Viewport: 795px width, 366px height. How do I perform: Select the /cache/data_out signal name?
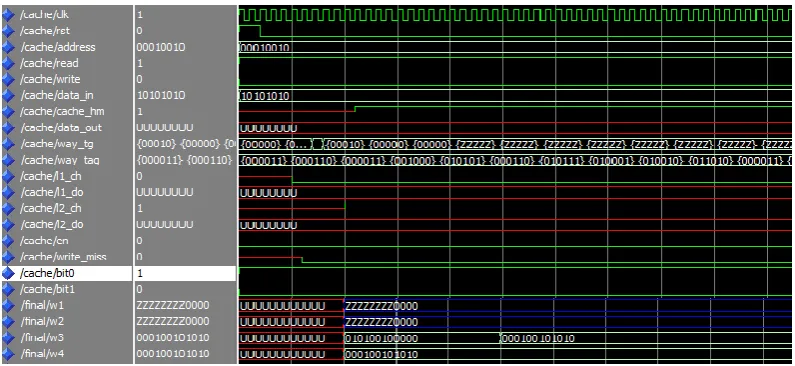[60, 128]
